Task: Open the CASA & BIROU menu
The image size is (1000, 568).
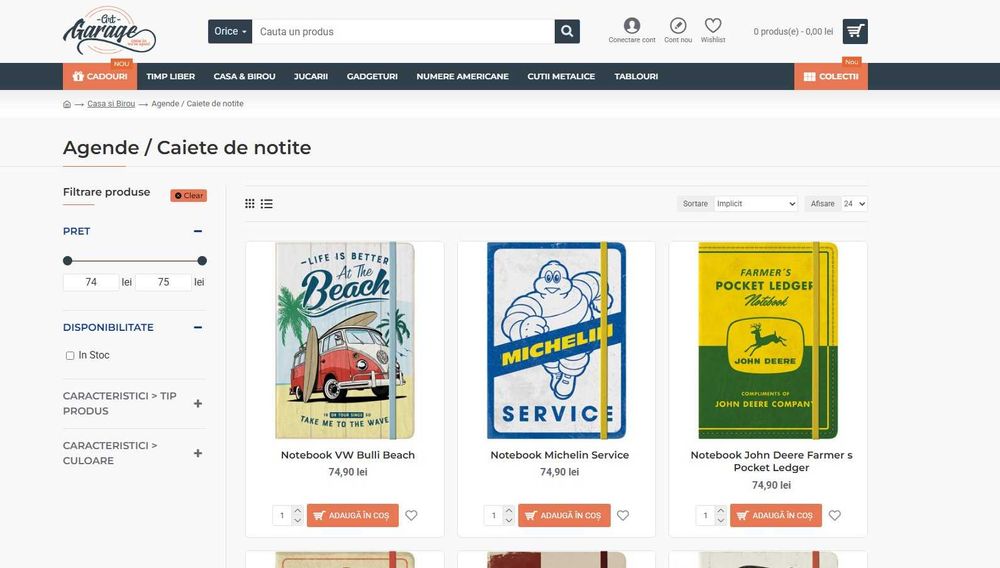Action: 244,76
